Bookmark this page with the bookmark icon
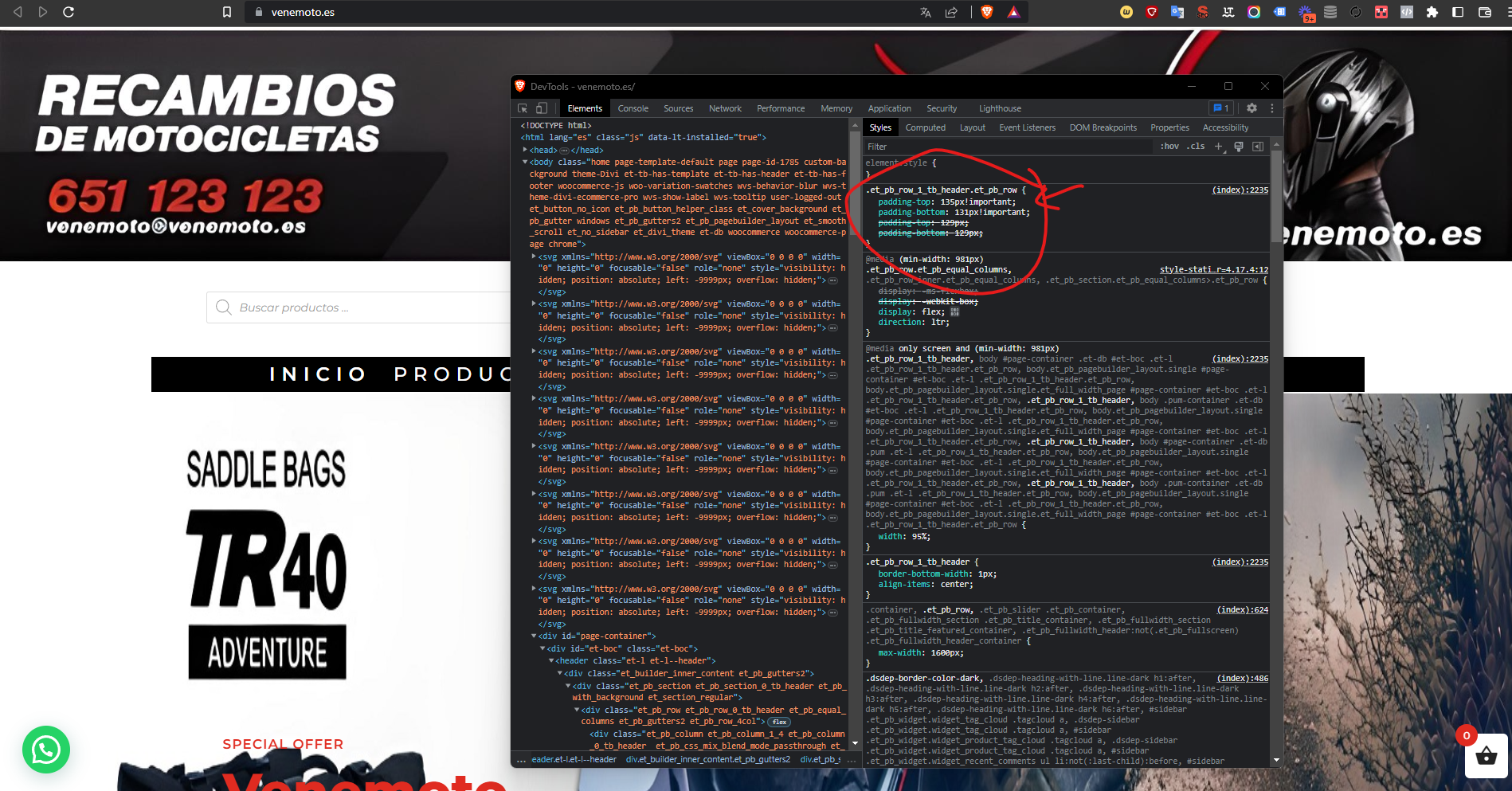The height and width of the screenshot is (791, 1512). [227, 12]
